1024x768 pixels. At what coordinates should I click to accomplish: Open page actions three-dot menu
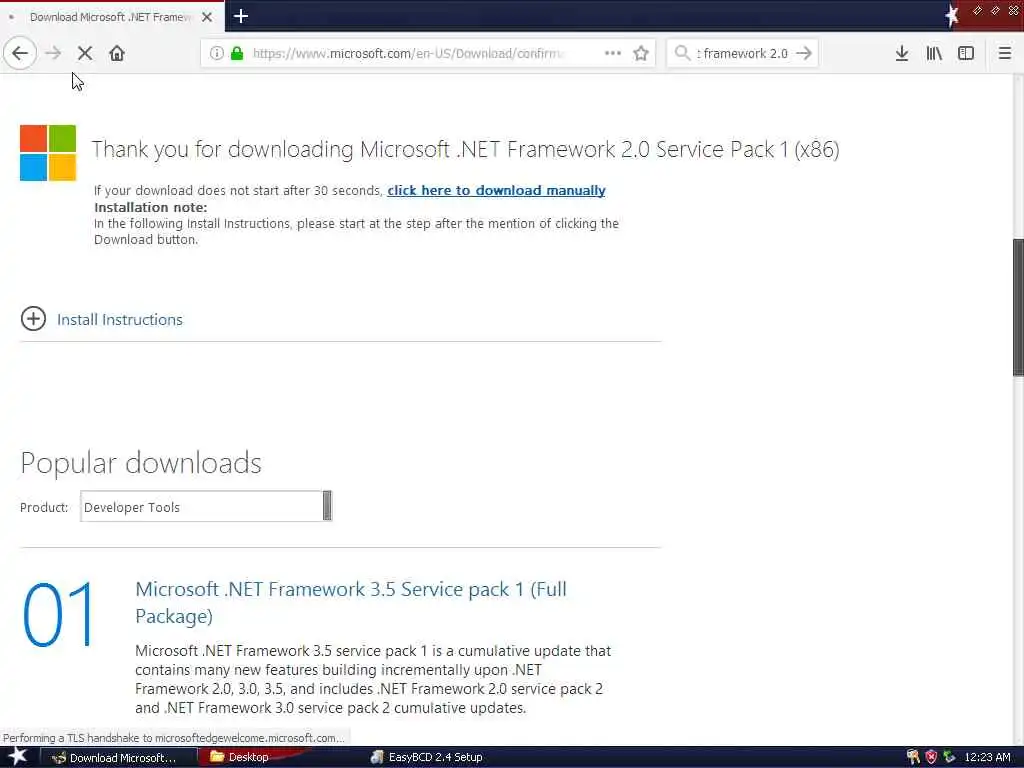613,54
